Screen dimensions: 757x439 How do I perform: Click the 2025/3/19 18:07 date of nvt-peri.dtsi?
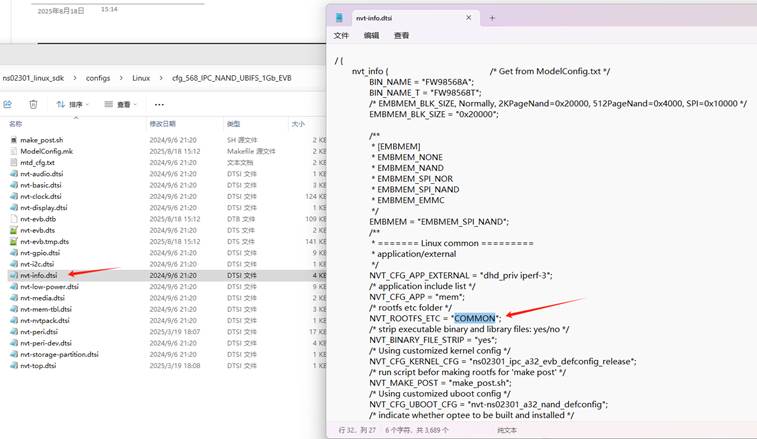pyautogui.click(x=175, y=332)
